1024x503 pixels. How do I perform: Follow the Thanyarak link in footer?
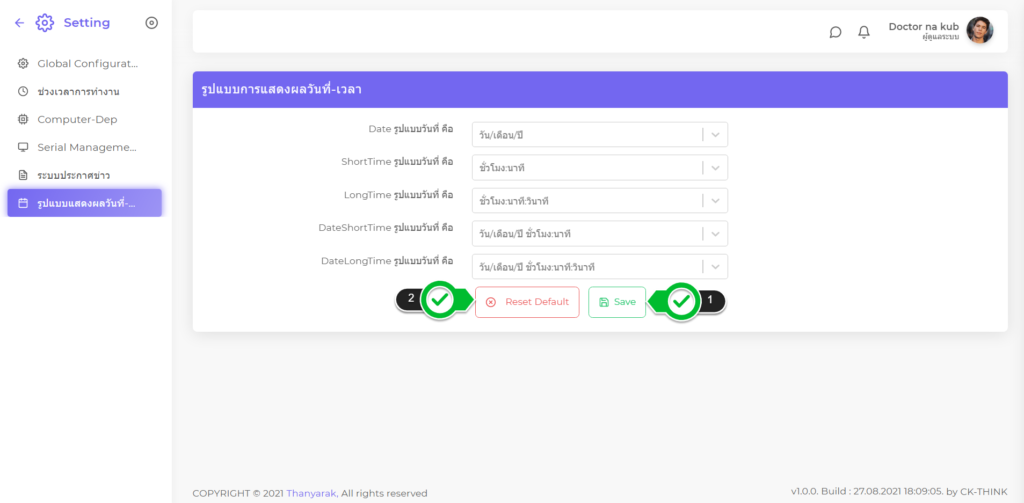pyautogui.click(x=310, y=493)
